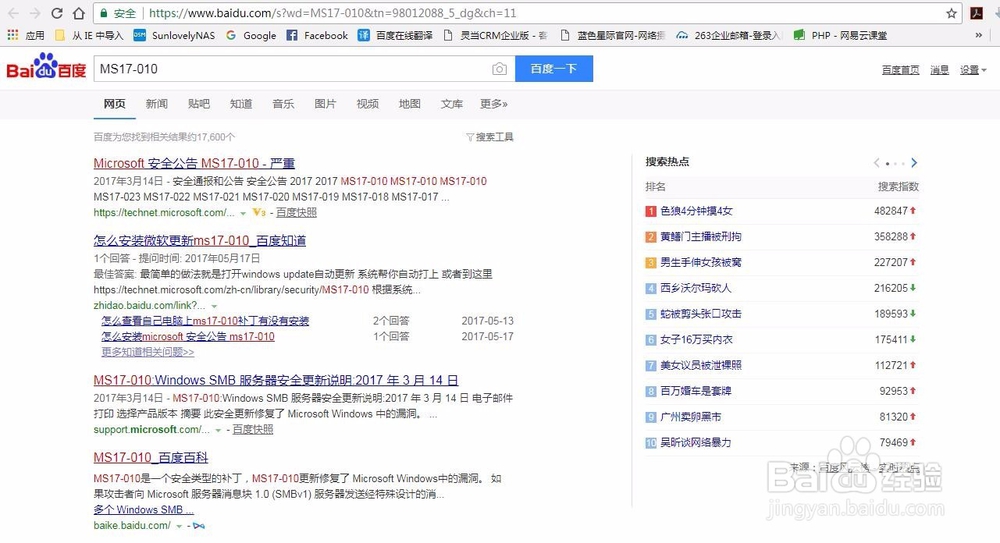Open 百度快照 for support.microsoft.com result
The width and height of the screenshot is (1000, 543).
[253, 429]
